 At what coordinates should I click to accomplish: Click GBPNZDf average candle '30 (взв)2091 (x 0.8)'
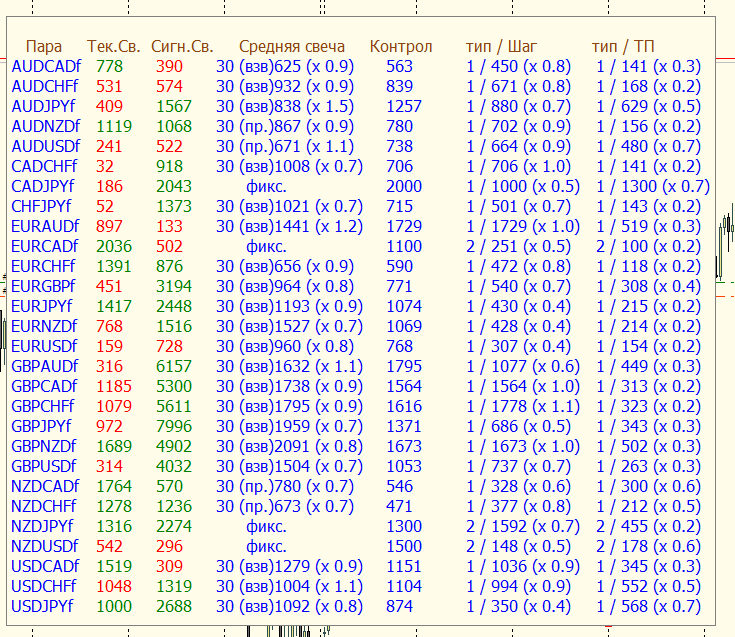[x=289, y=446]
